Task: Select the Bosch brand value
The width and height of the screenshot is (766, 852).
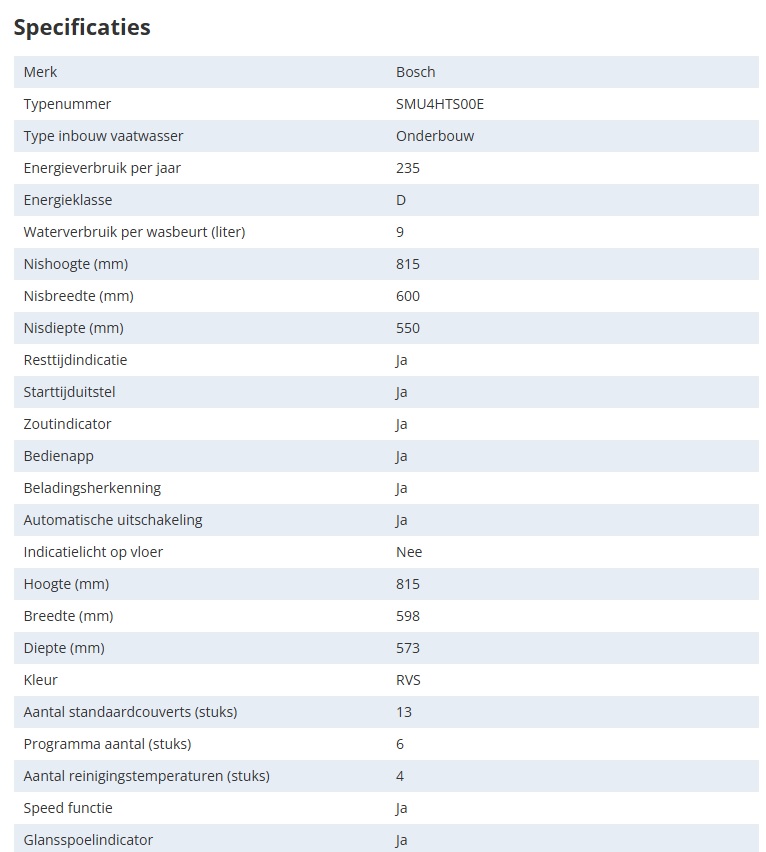Action: [415, 72]
